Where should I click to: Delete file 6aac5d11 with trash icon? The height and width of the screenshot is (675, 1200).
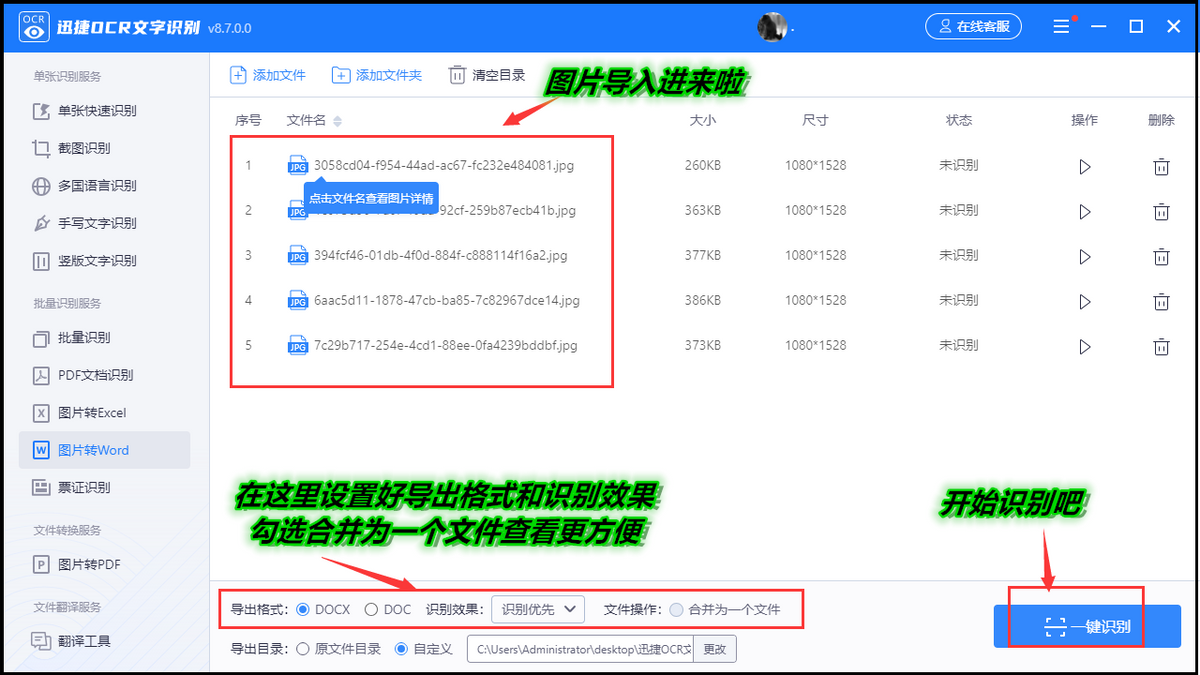click(1161, 301)
